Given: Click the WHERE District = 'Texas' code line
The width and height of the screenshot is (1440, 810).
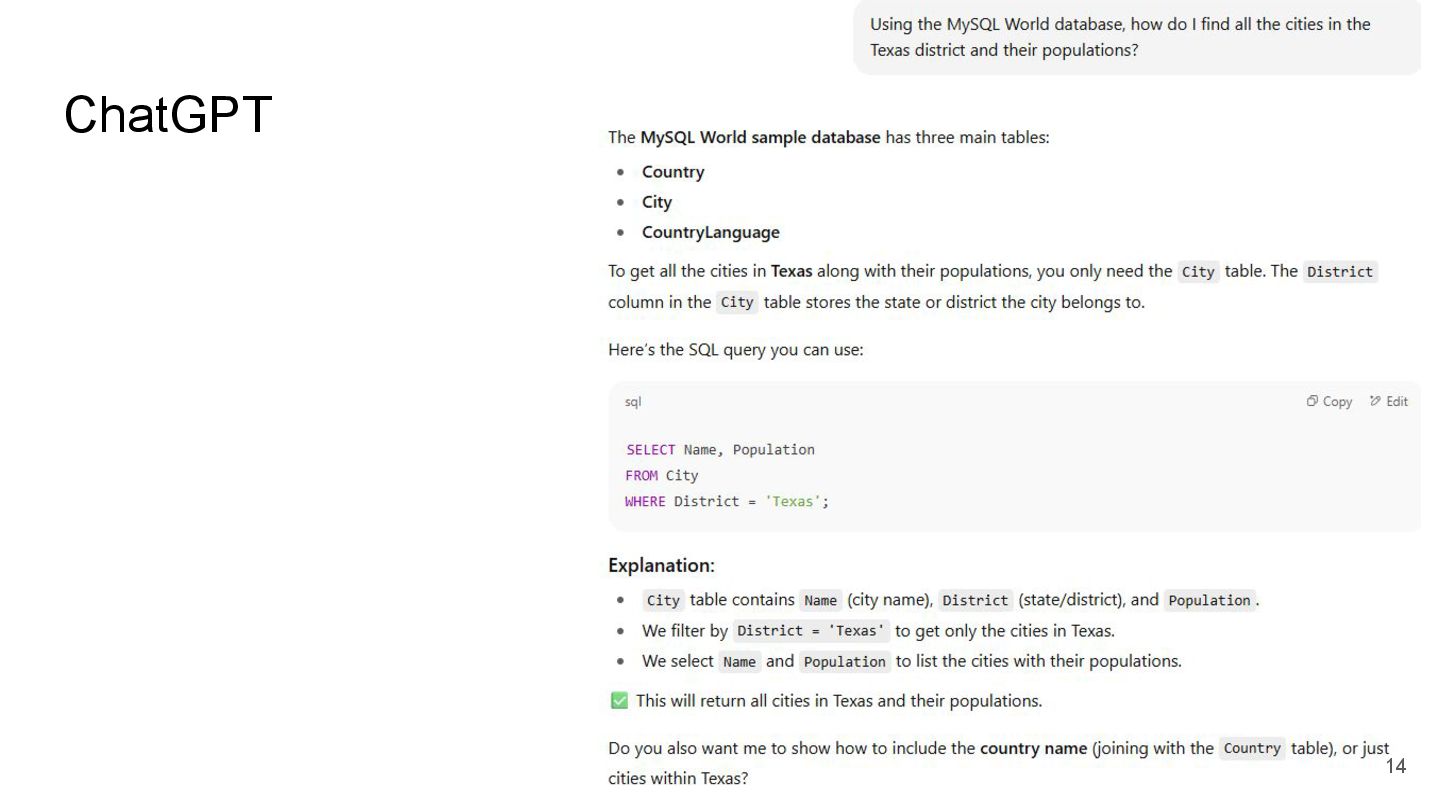Looking at the screenshot, I should tap(727, 501).
